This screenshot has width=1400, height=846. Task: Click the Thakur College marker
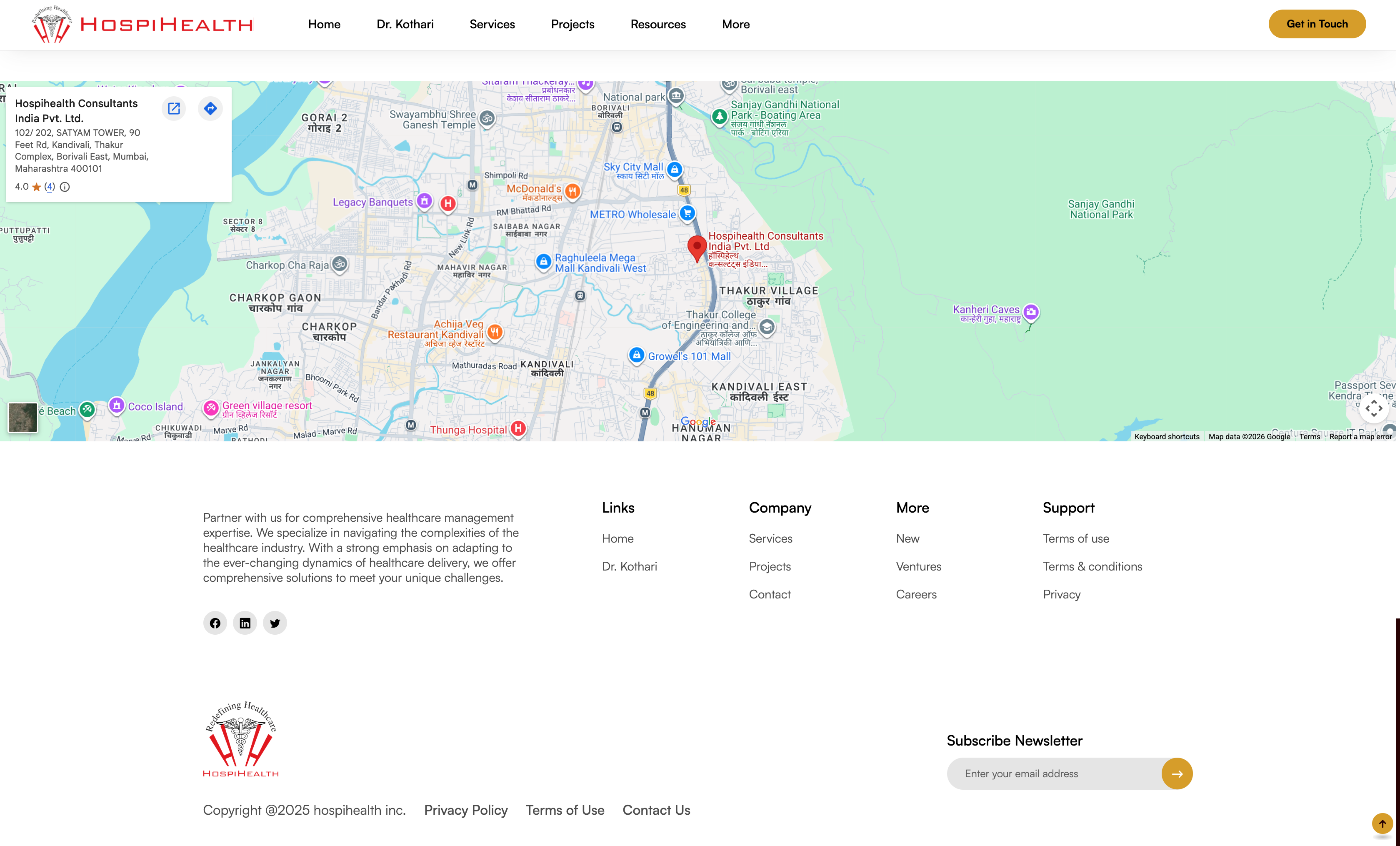pyautogui.click(x=767, y=327)
